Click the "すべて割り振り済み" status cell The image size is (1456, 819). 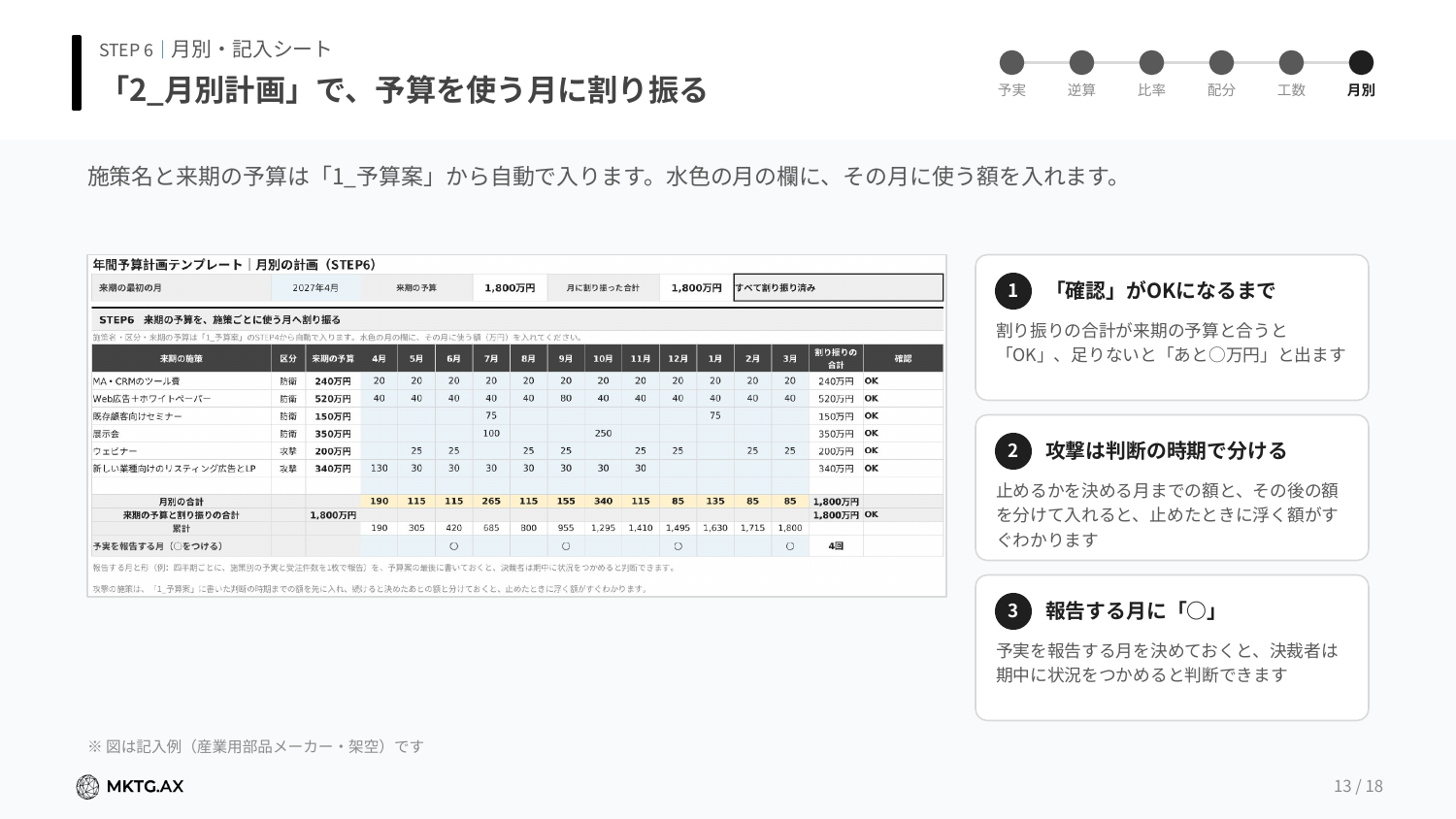(x=838, y=288)
